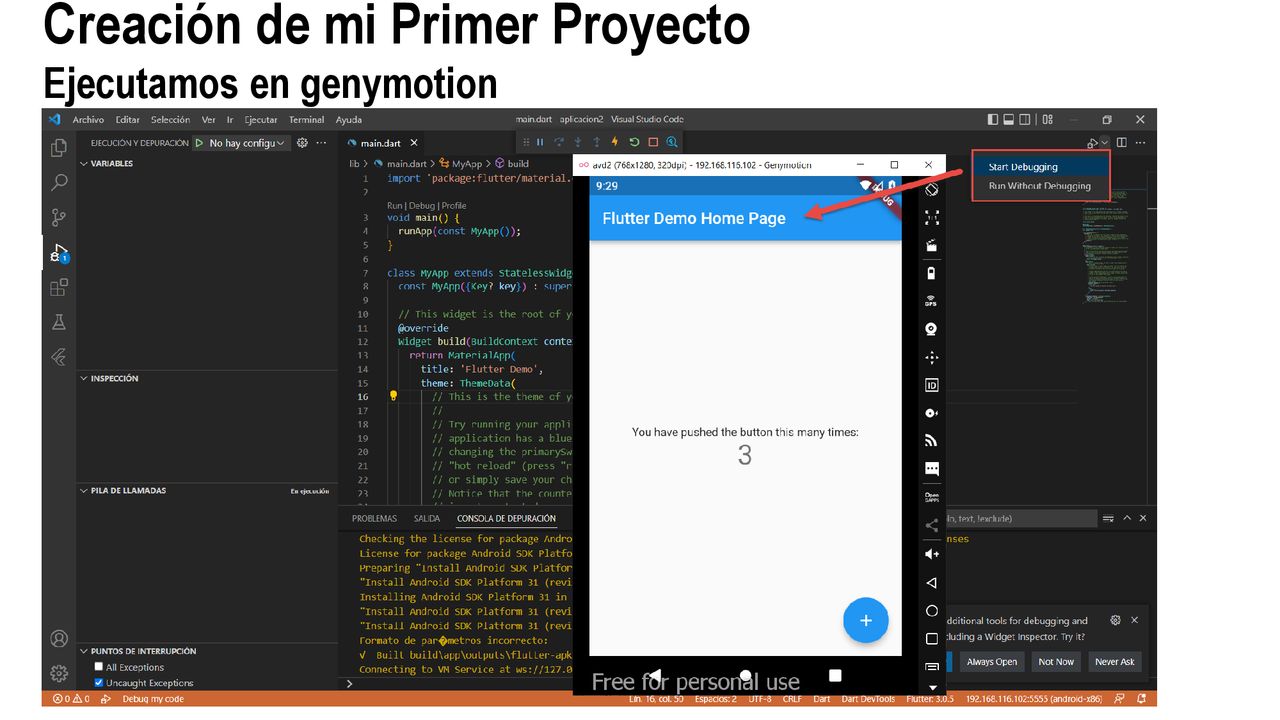Screen dimensions: 1280x720
Task: Open the Flutter outline sidebar icon
Action: [59, 356]
